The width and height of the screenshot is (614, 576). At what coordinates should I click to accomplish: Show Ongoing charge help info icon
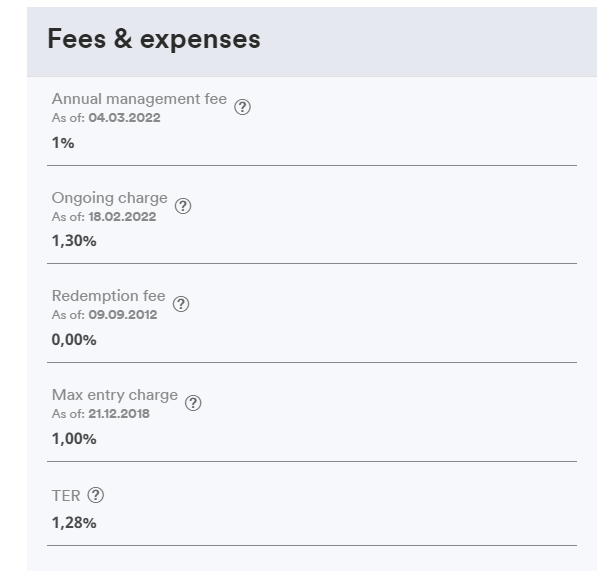(183, 206)
